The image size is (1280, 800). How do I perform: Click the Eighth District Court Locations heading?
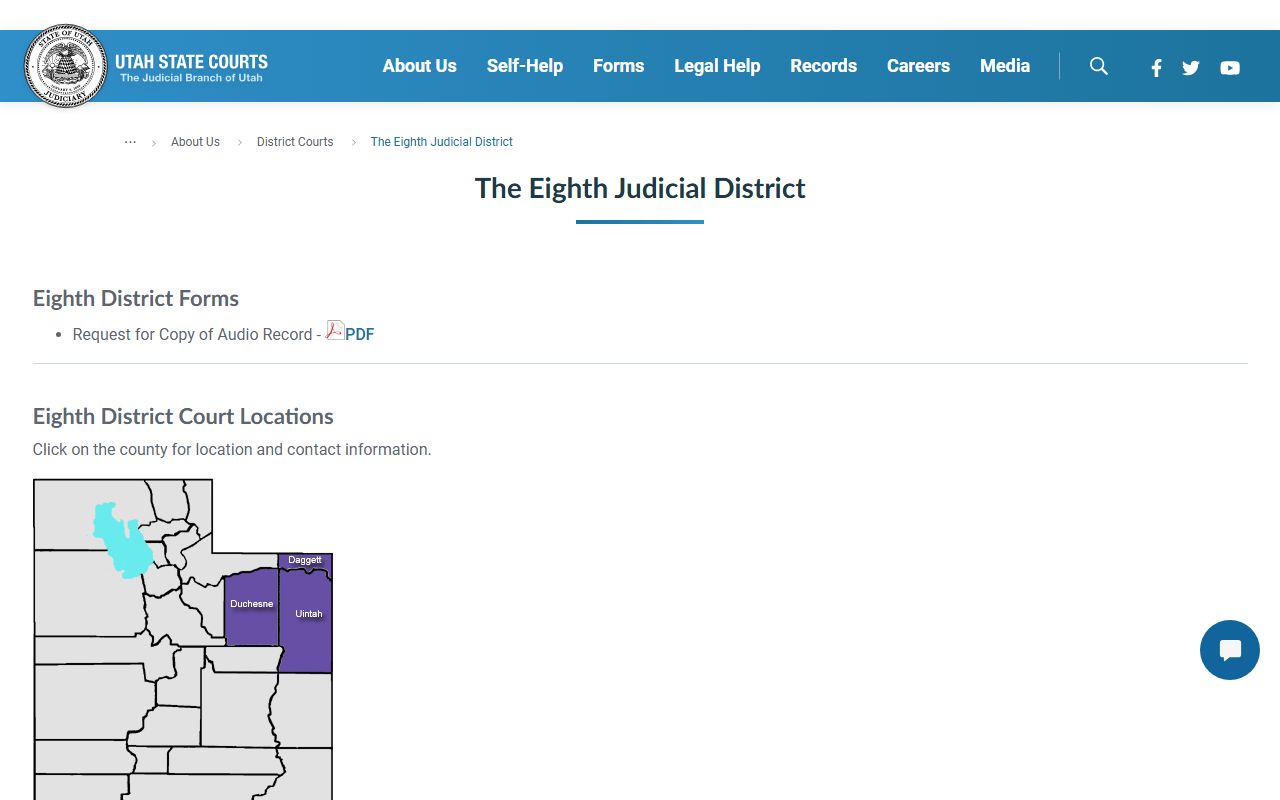[183, 416]
